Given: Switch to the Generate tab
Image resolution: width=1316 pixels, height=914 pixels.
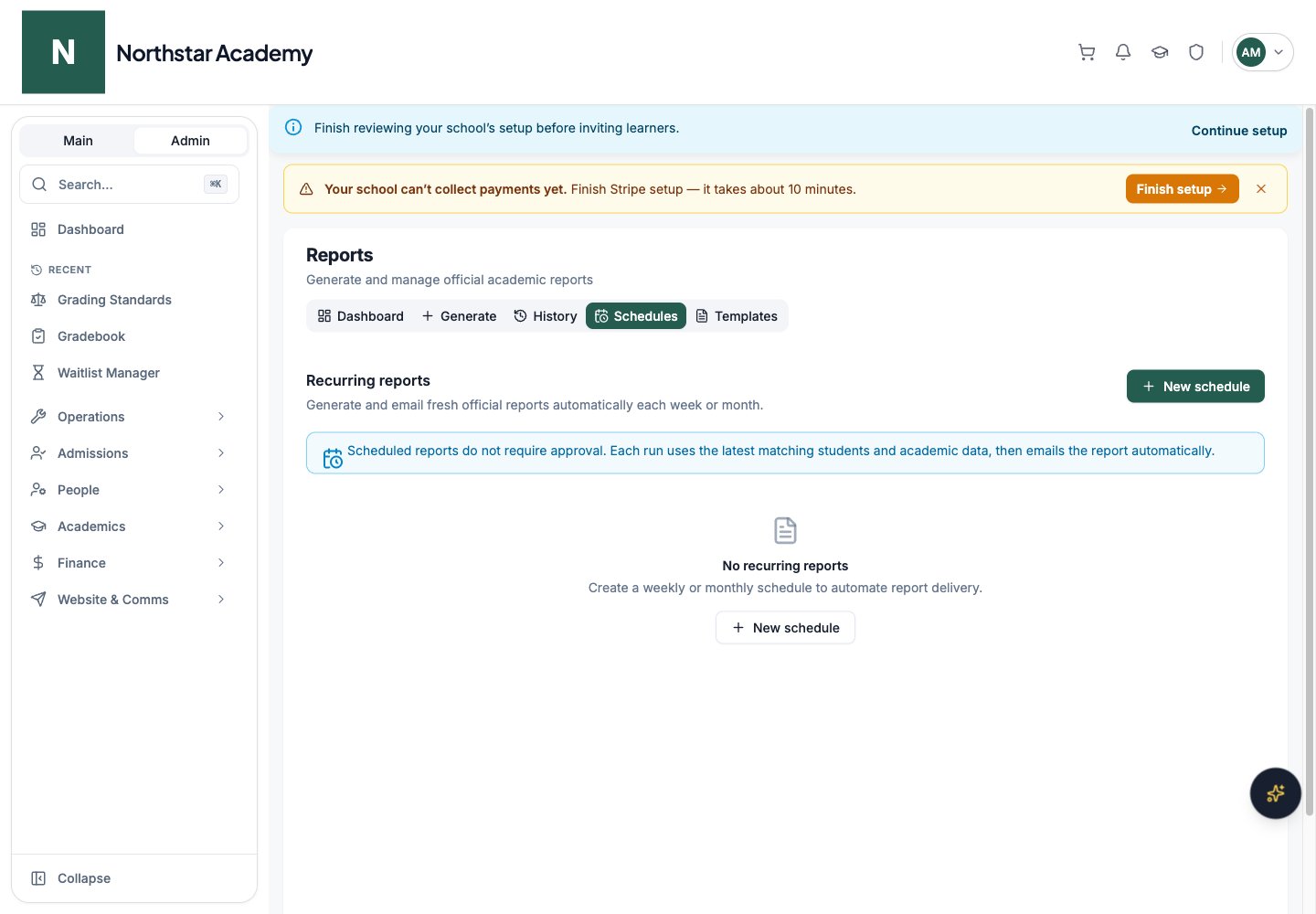Looking at the screenshot, I should (459, 316).
